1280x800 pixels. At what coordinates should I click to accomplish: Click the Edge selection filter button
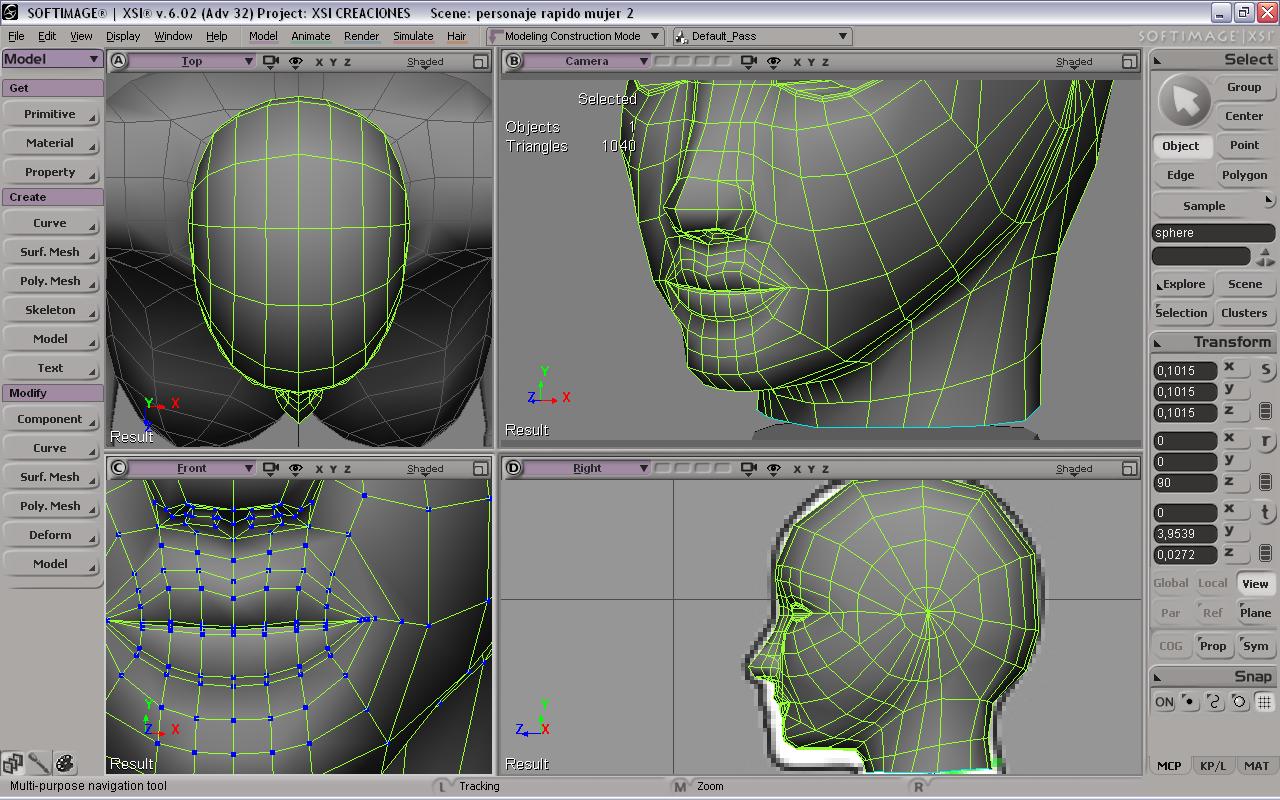point(1180,175)
